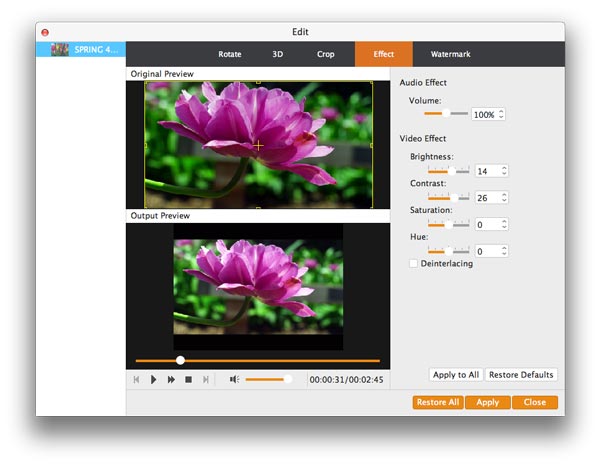The width and height of the screenshot is (600, 465).
Task: Select the Effect tab
Action: [383, 54]
